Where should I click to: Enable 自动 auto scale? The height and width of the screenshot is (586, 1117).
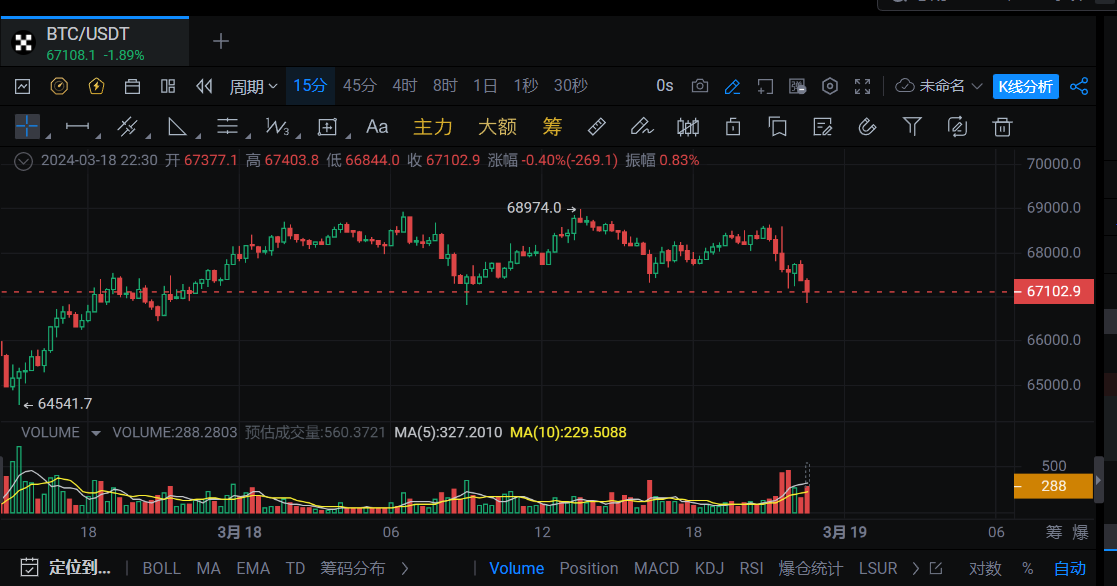1069,568
